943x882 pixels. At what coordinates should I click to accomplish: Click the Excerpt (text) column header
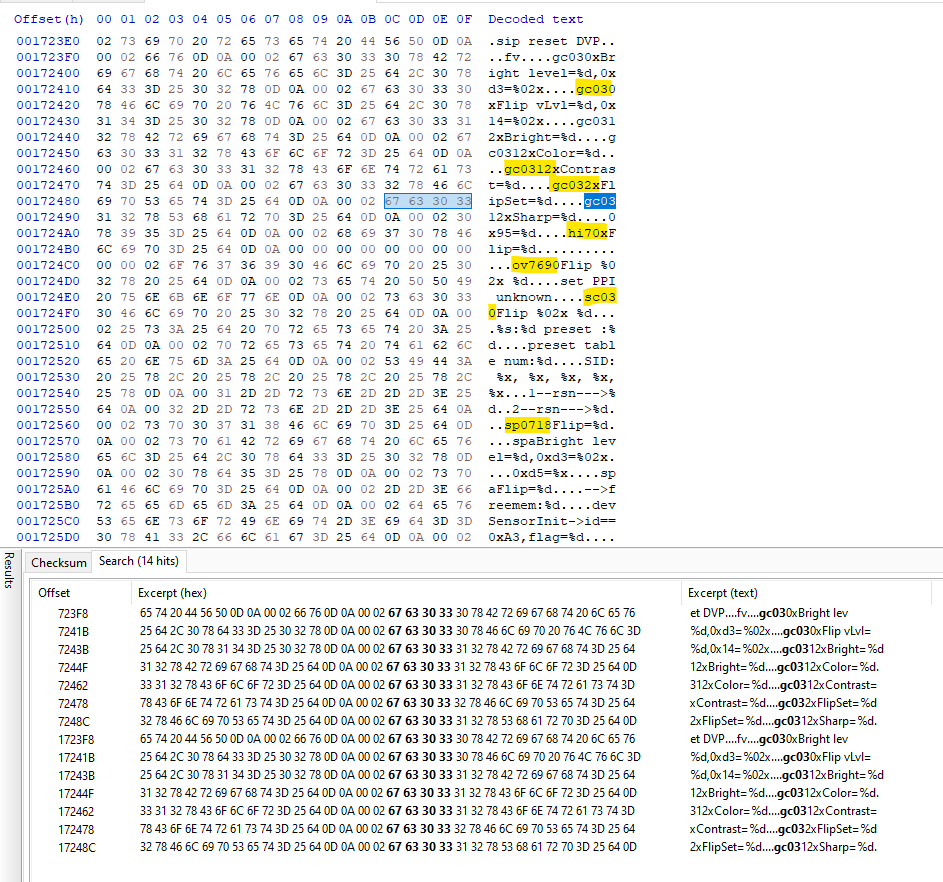722,593
